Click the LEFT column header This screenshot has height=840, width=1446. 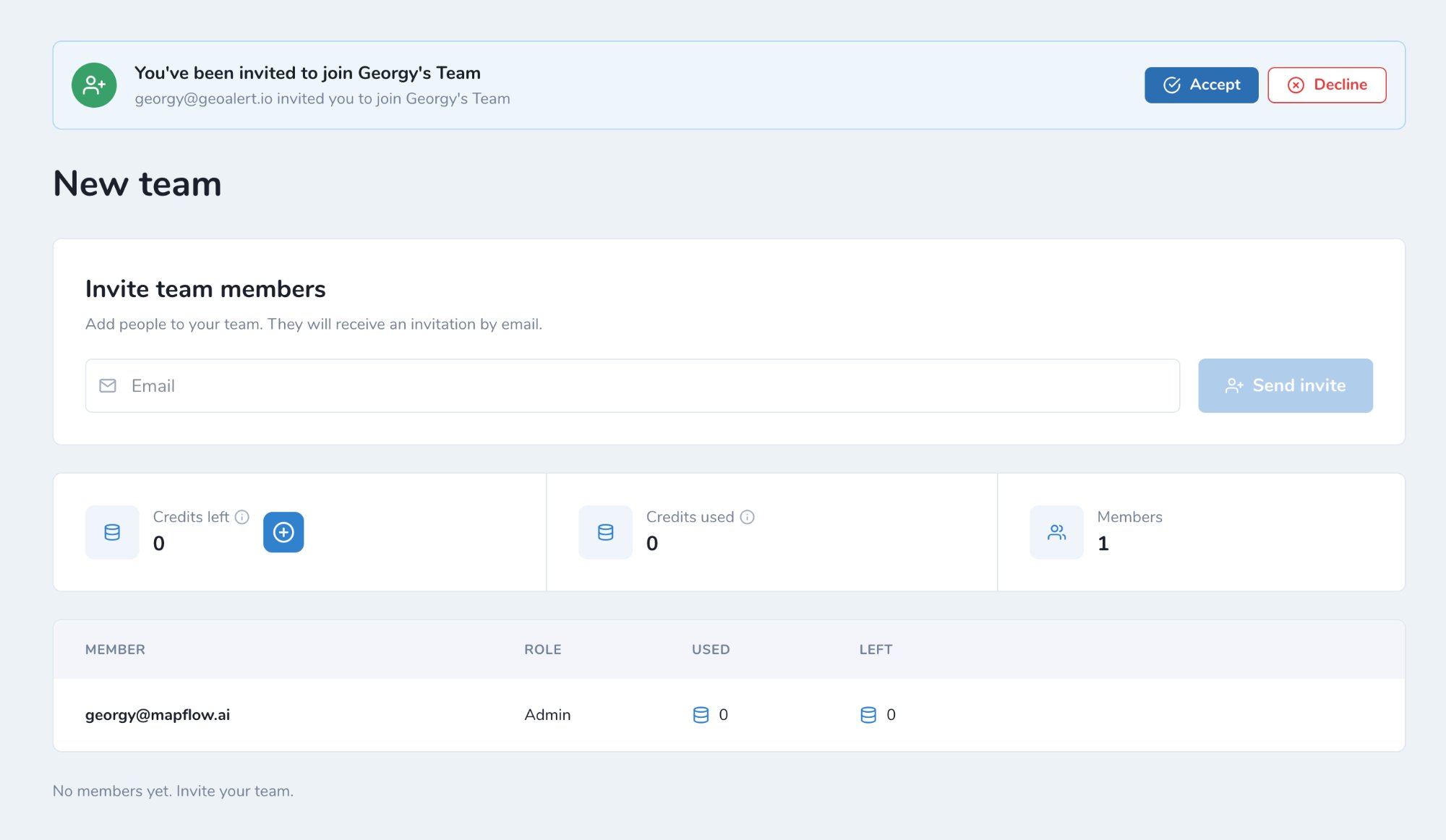[x=876, y=649]
